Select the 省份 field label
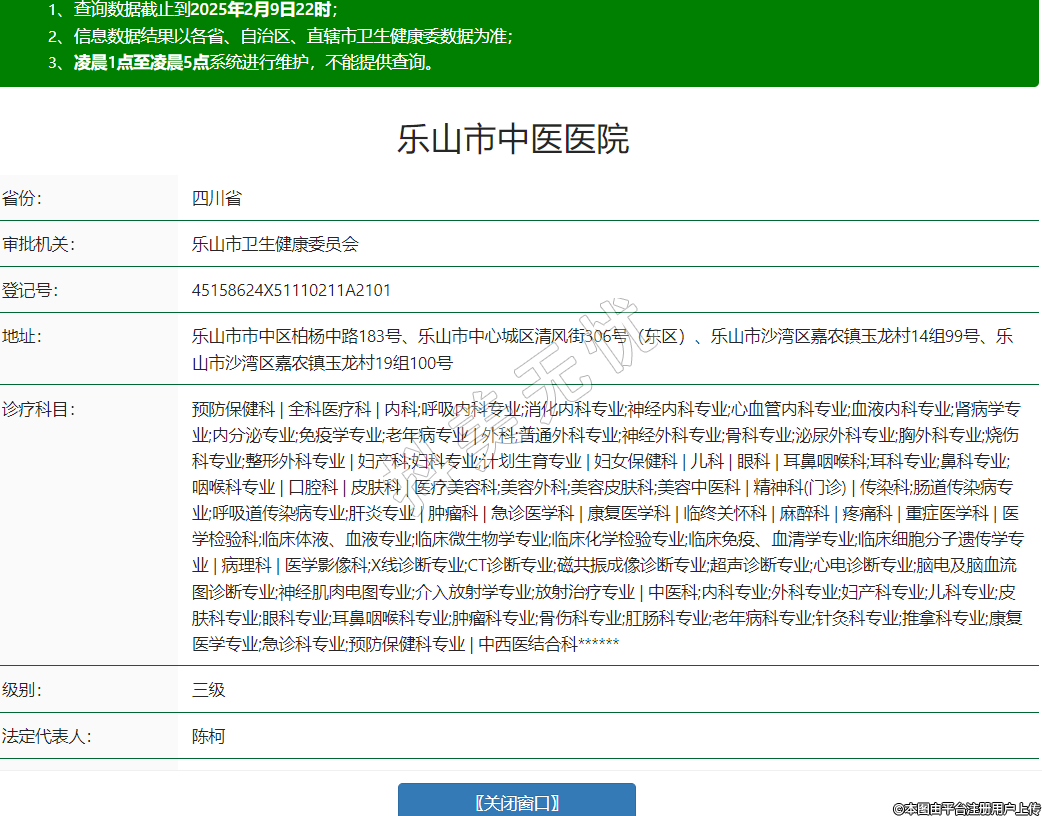This screenshot has width=1042, height=816. [x=22, y=198]
